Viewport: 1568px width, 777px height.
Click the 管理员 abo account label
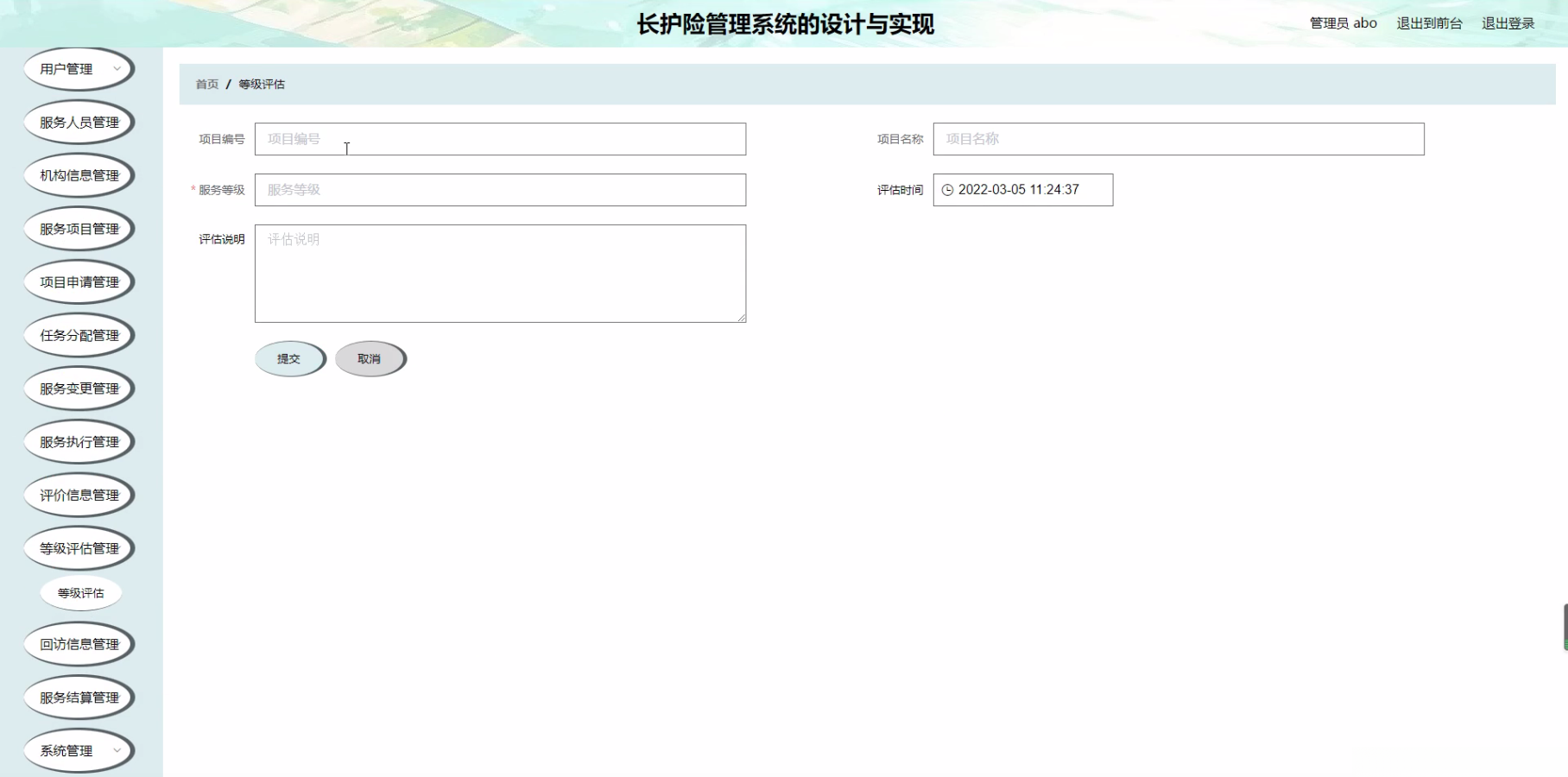pos(1343,23)
